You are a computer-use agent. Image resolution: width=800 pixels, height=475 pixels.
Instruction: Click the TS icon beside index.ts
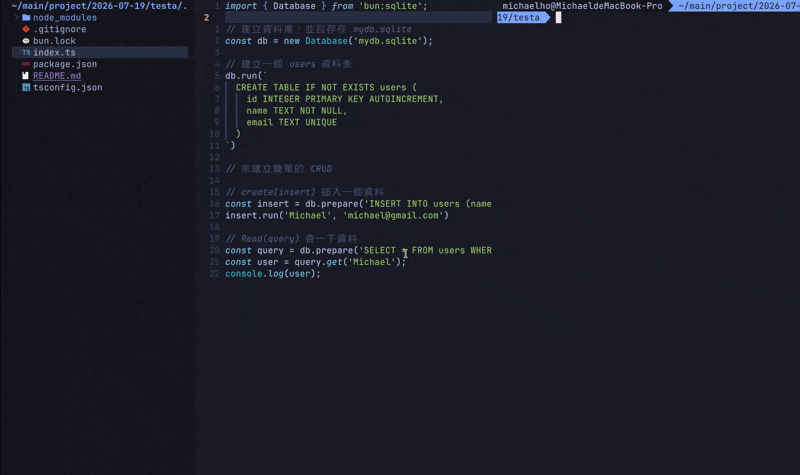tap(26, 53)
